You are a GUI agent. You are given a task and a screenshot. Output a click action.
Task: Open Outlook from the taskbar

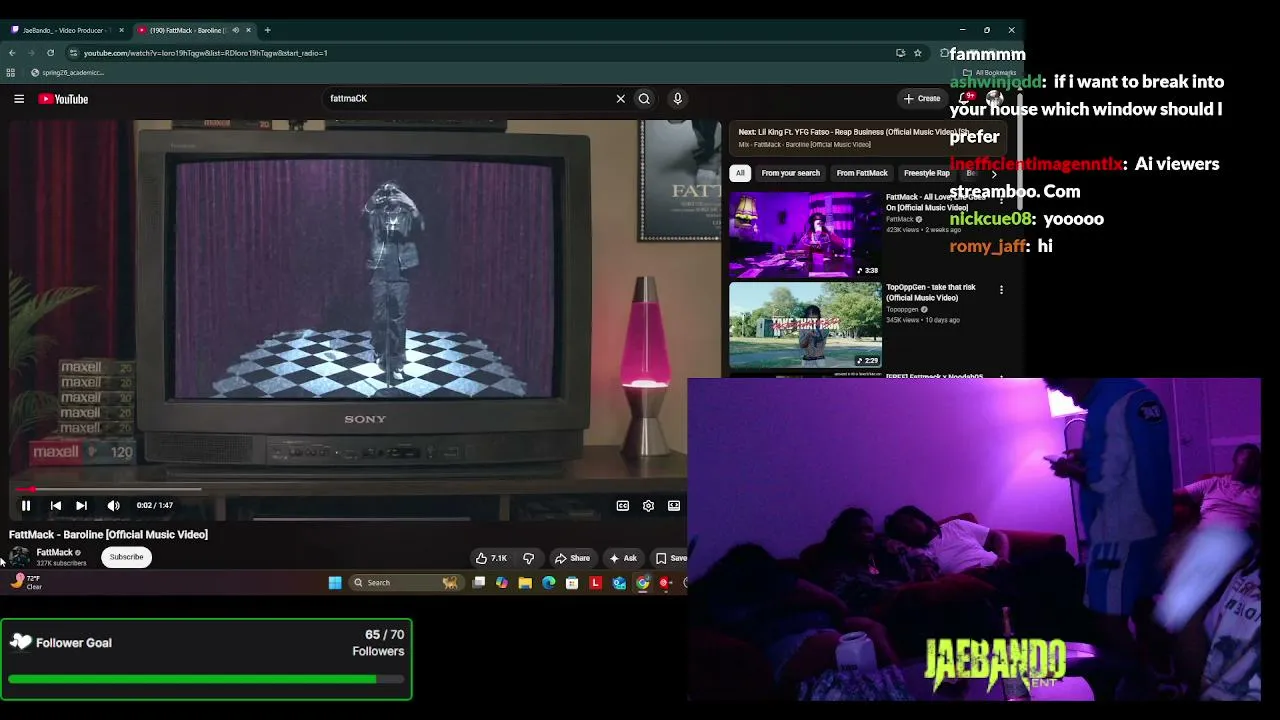[619, 583]
